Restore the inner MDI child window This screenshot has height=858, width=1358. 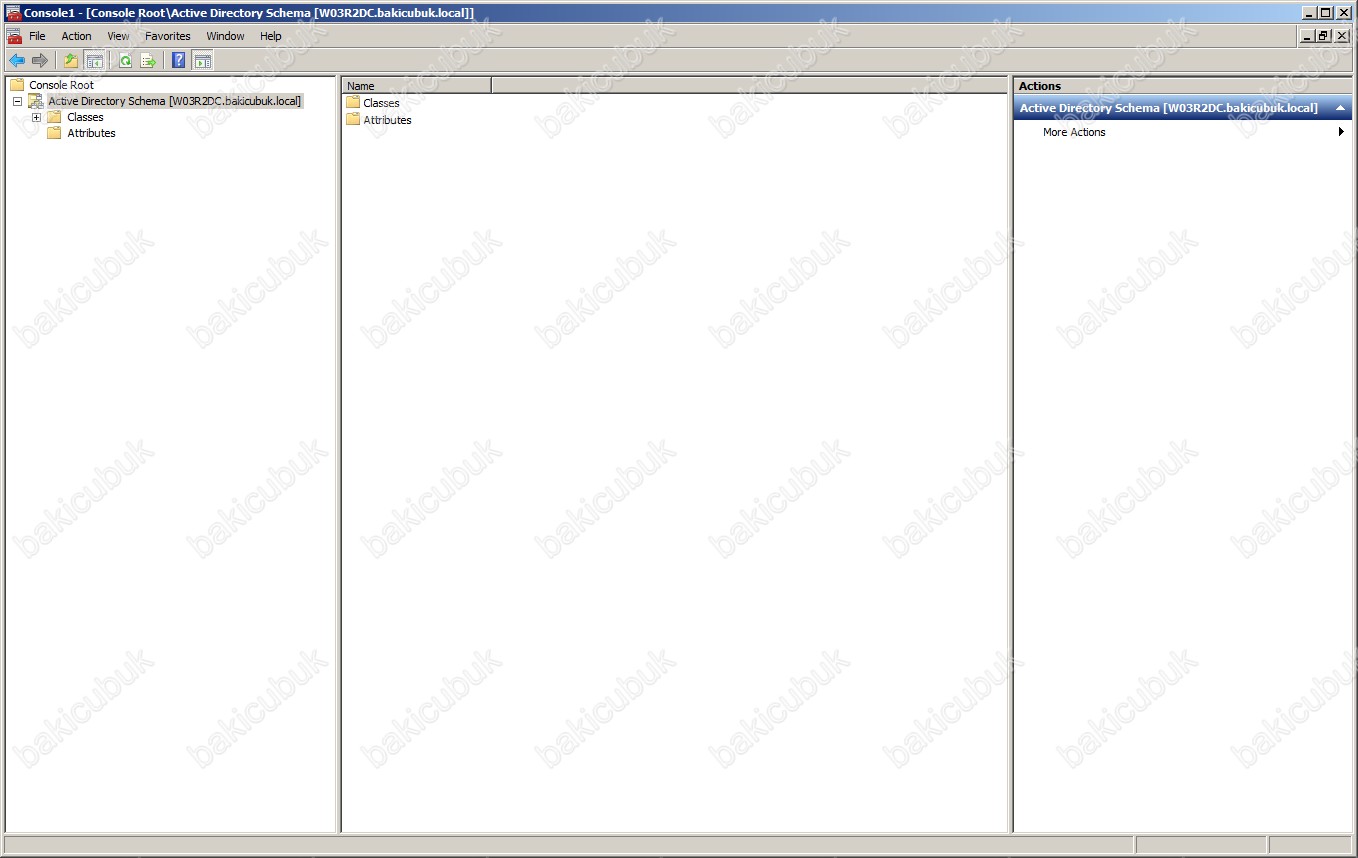point(1324,36)
